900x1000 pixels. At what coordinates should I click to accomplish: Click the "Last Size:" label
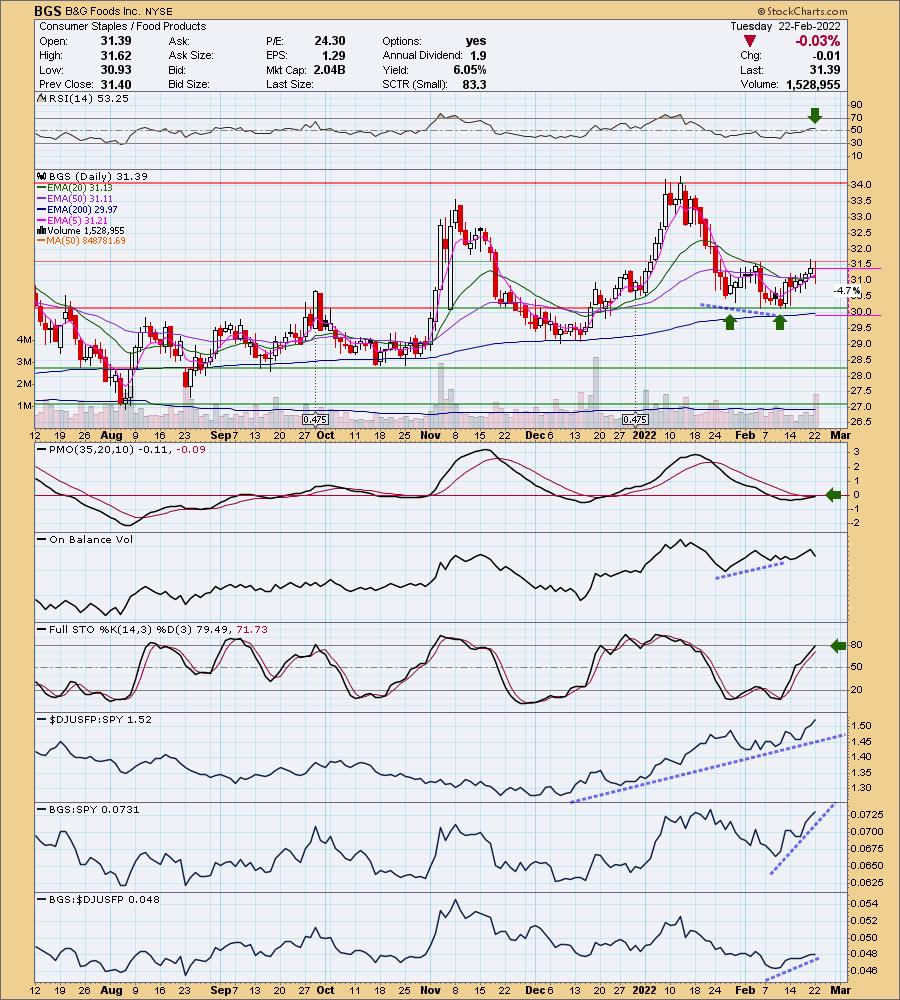[x=290, y=84]
